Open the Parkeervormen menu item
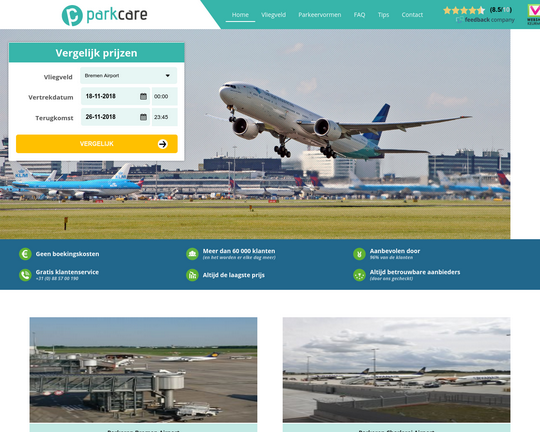 [x=320, y=15]
